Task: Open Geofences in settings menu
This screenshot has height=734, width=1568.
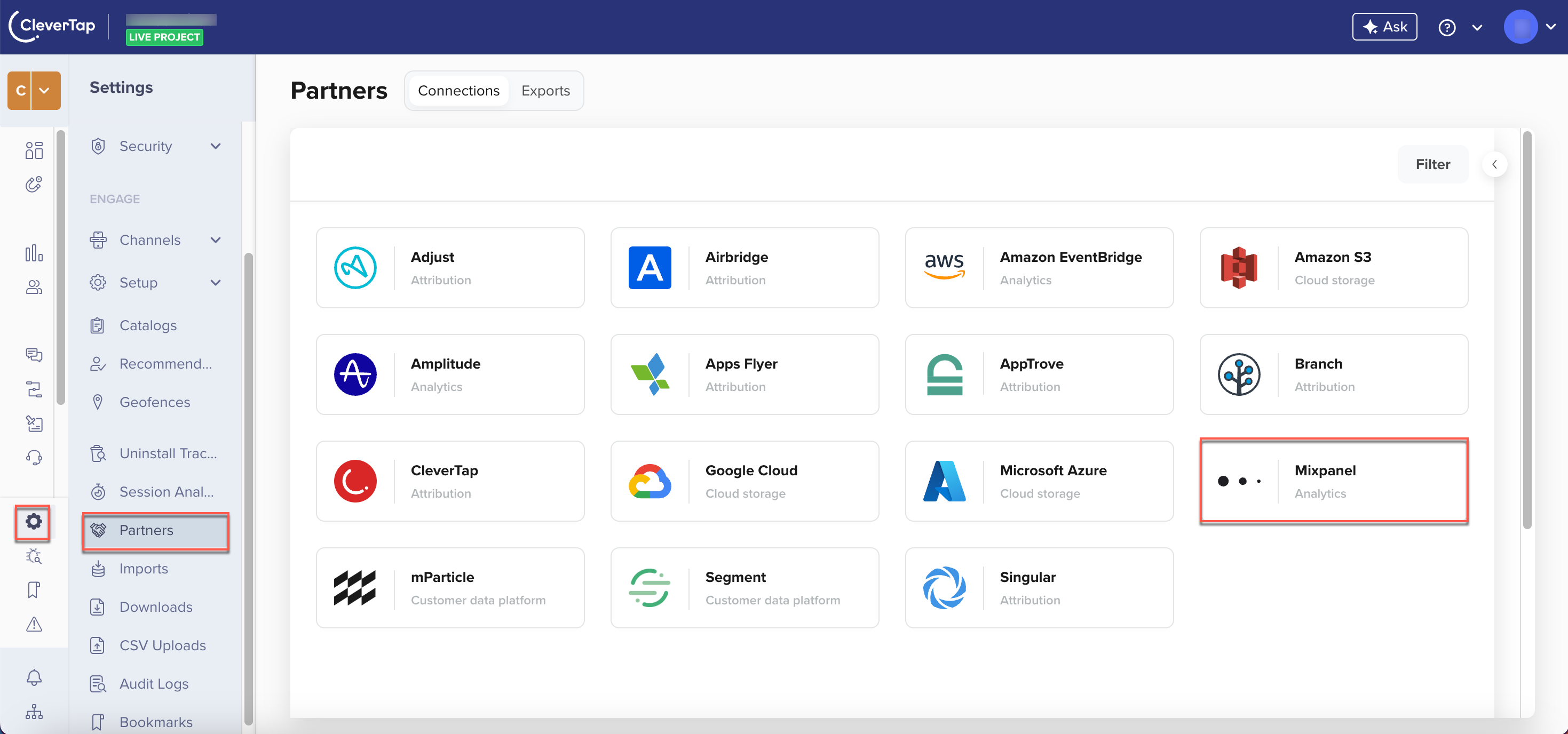Action: coord(156,402)
